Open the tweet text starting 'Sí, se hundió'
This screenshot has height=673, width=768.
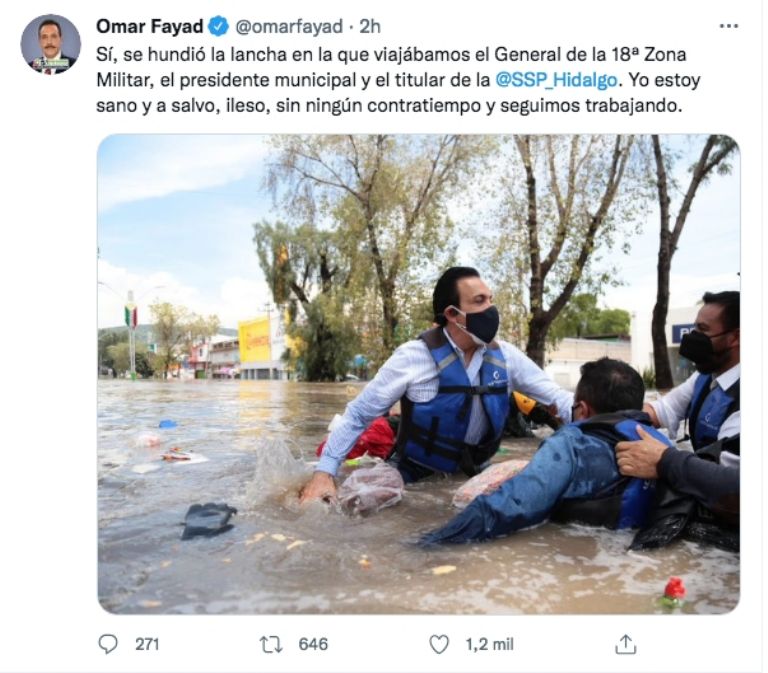[x=398, y=80]
